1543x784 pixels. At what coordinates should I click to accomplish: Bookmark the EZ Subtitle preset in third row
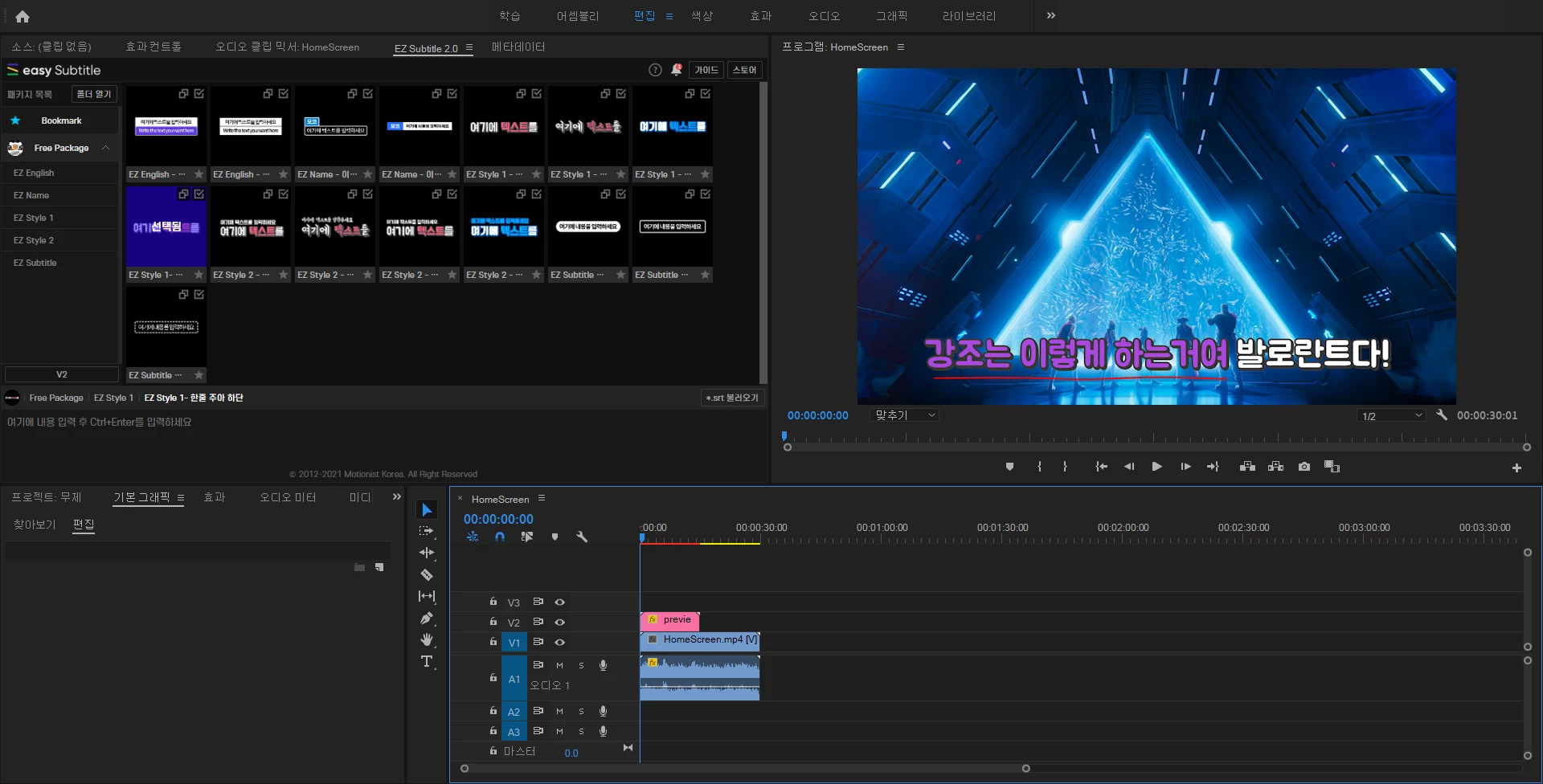coord(199,375)
